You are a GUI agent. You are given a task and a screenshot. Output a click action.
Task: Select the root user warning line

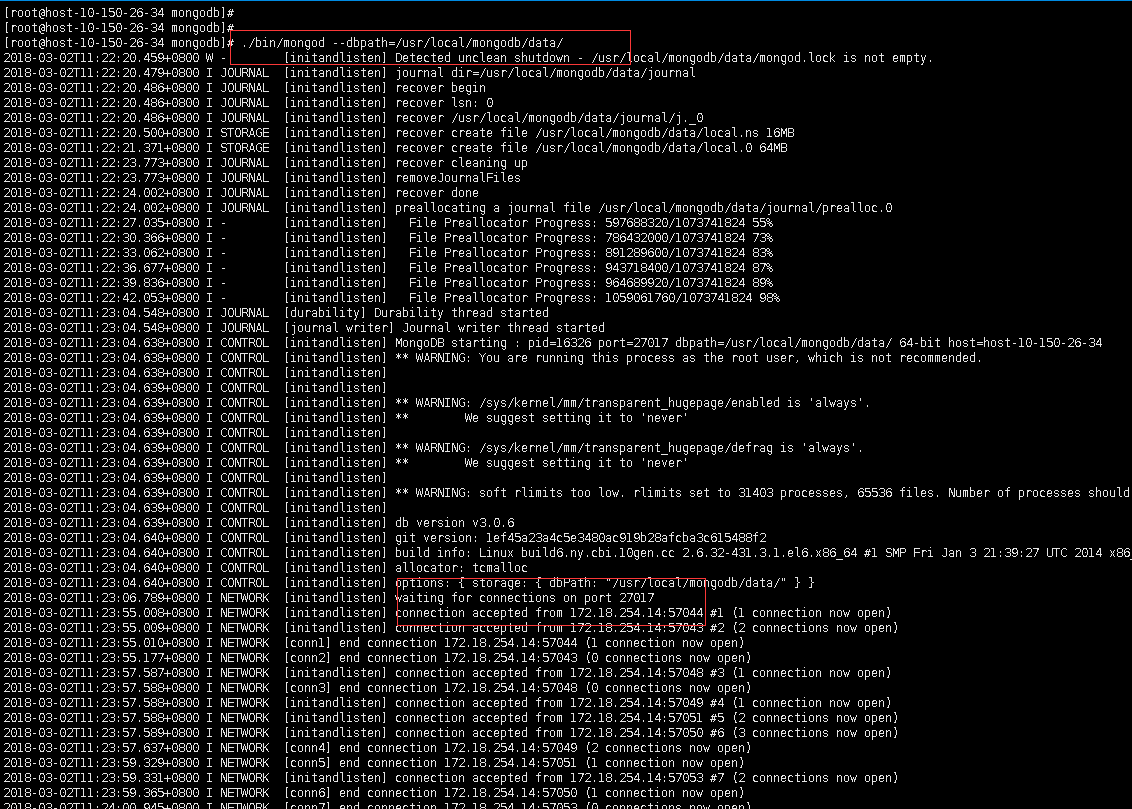coord(492,358)
